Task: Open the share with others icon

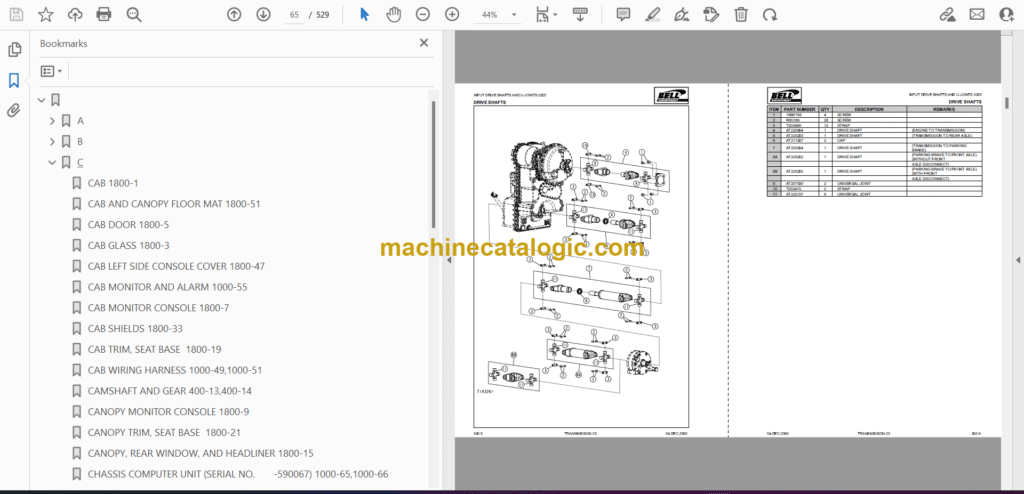Action: click(1006, 14)
